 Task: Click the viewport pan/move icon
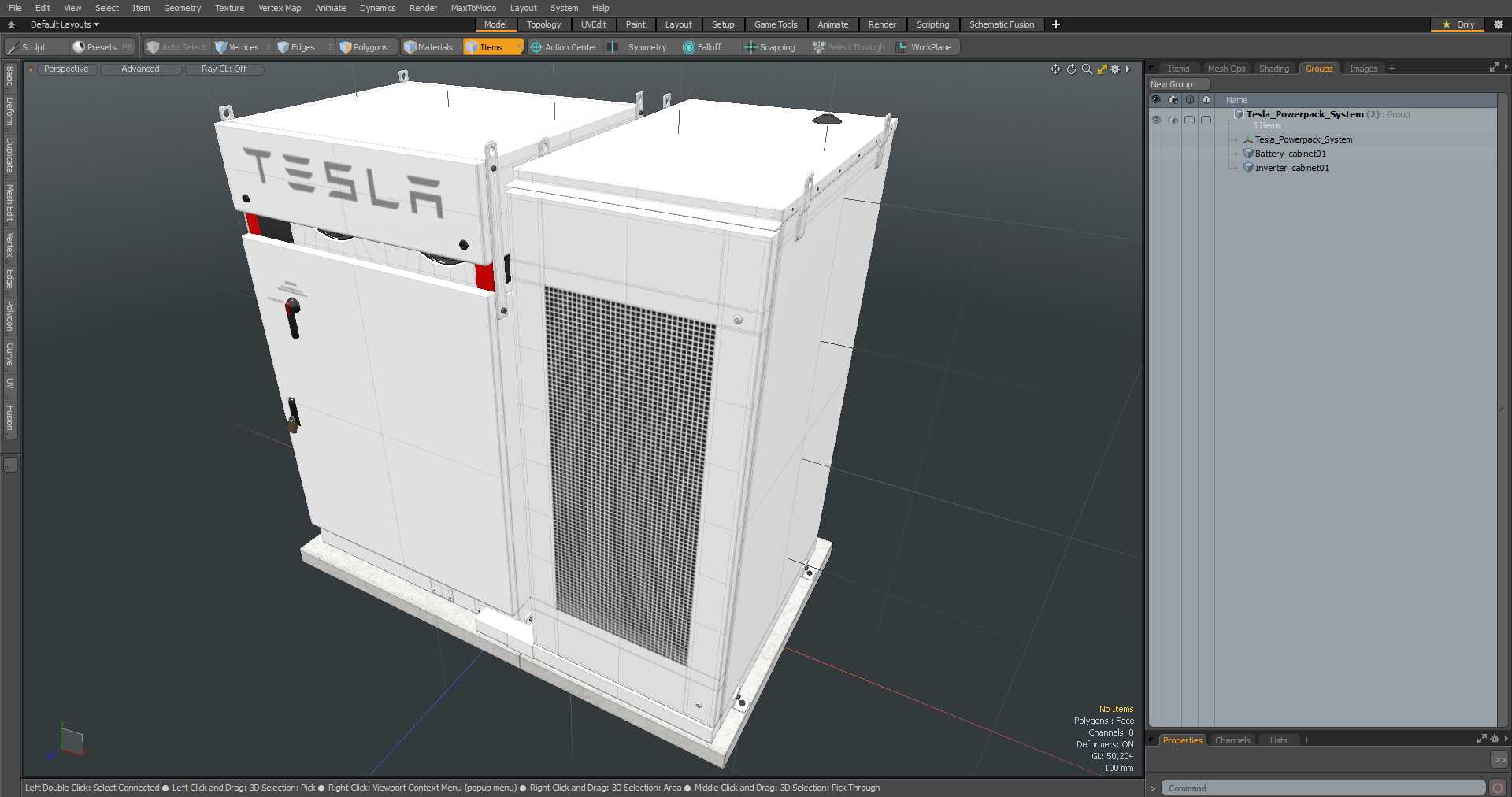1055,69
